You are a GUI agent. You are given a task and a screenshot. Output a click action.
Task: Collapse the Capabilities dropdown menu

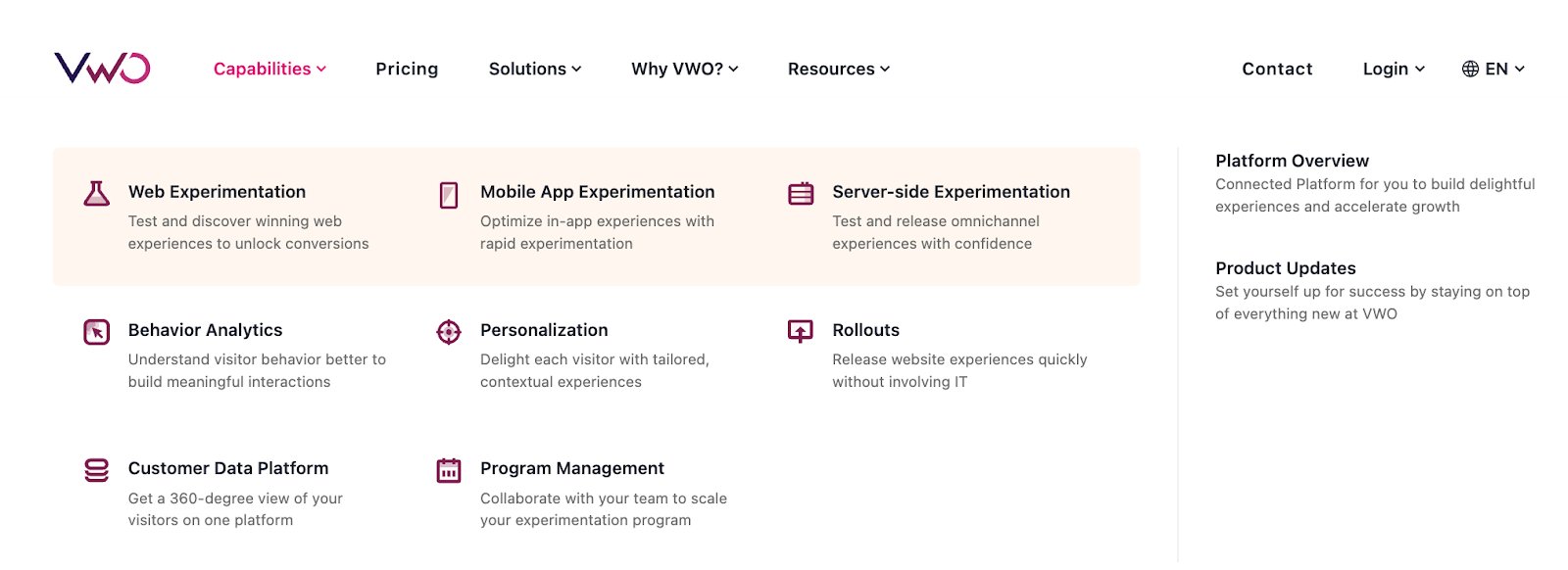point(269,69)
